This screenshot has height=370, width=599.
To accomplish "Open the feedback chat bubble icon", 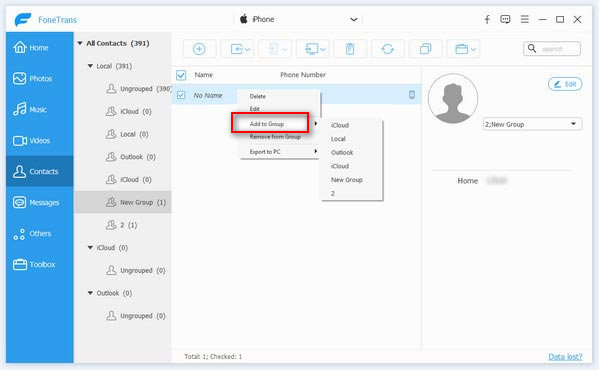I will tap(505, 19).
